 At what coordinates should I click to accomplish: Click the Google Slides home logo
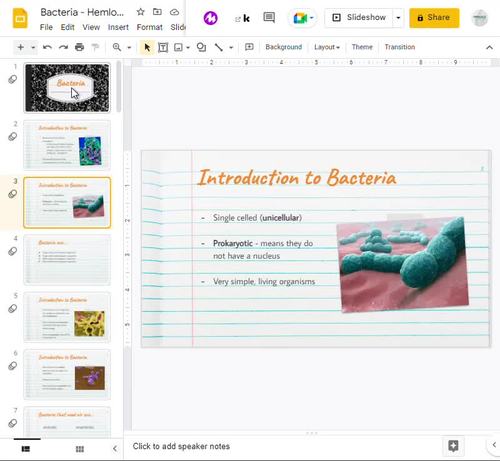pyautogui.click(x=20, y=18)
